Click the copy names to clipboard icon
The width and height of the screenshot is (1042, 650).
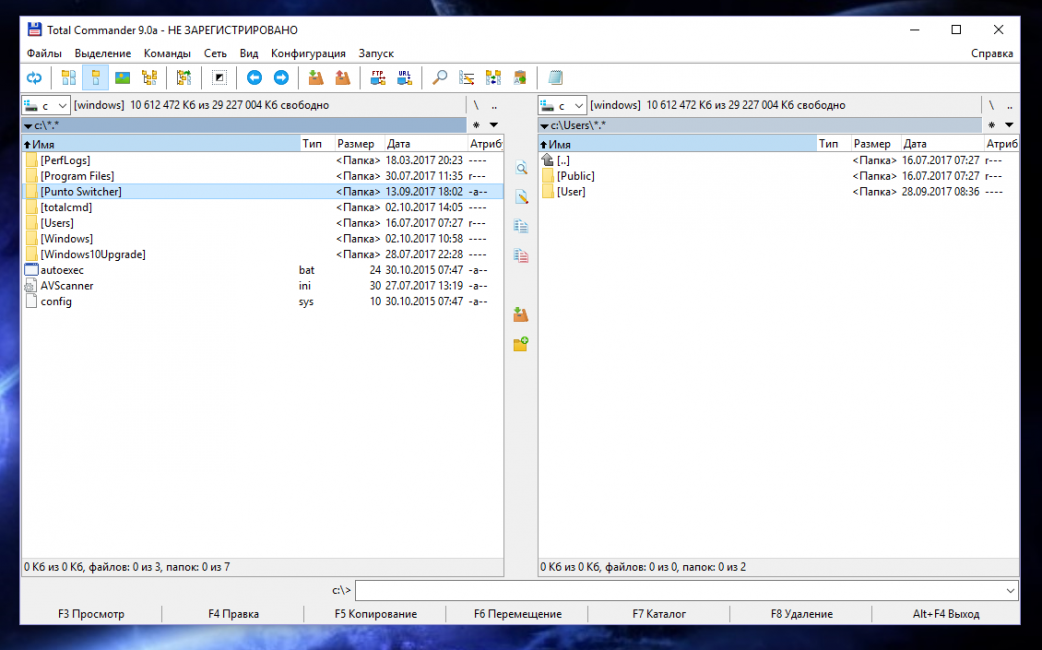click(x=520, y=78)
